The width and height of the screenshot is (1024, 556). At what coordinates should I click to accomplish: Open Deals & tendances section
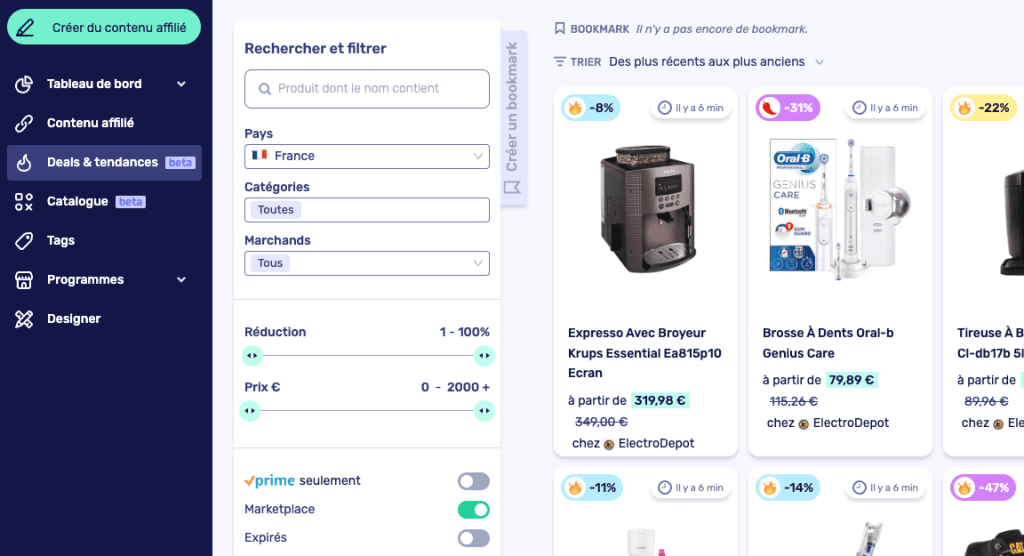(x=104, y=162)
